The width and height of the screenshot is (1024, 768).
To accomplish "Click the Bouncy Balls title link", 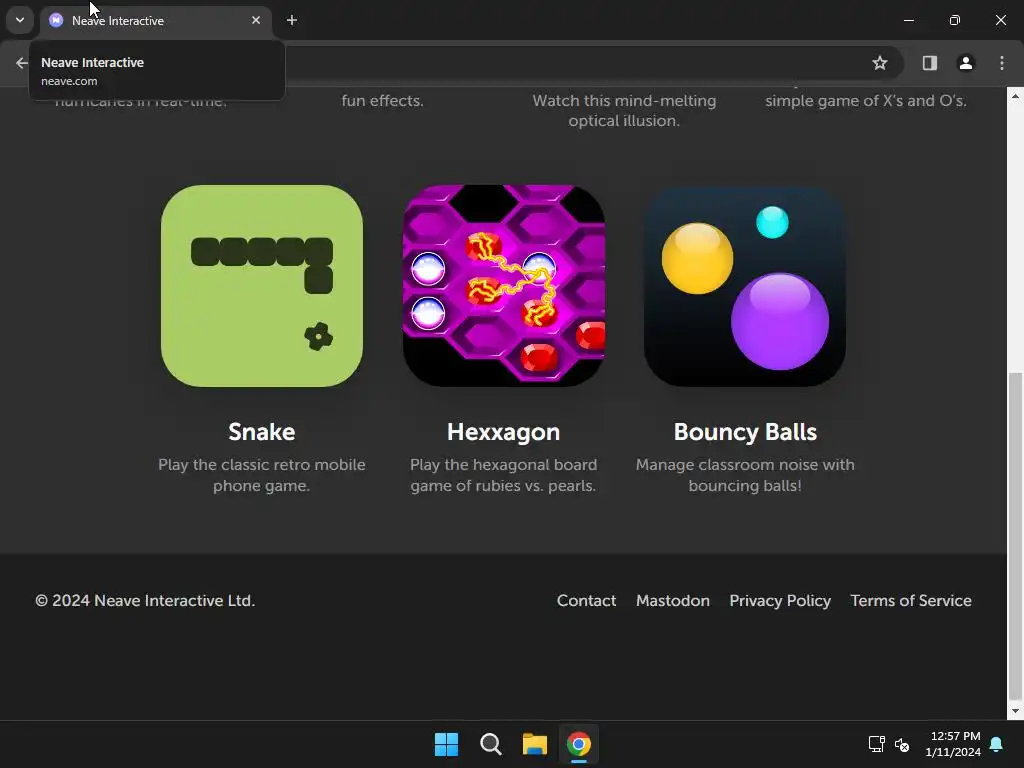I will tap(745, 432).
